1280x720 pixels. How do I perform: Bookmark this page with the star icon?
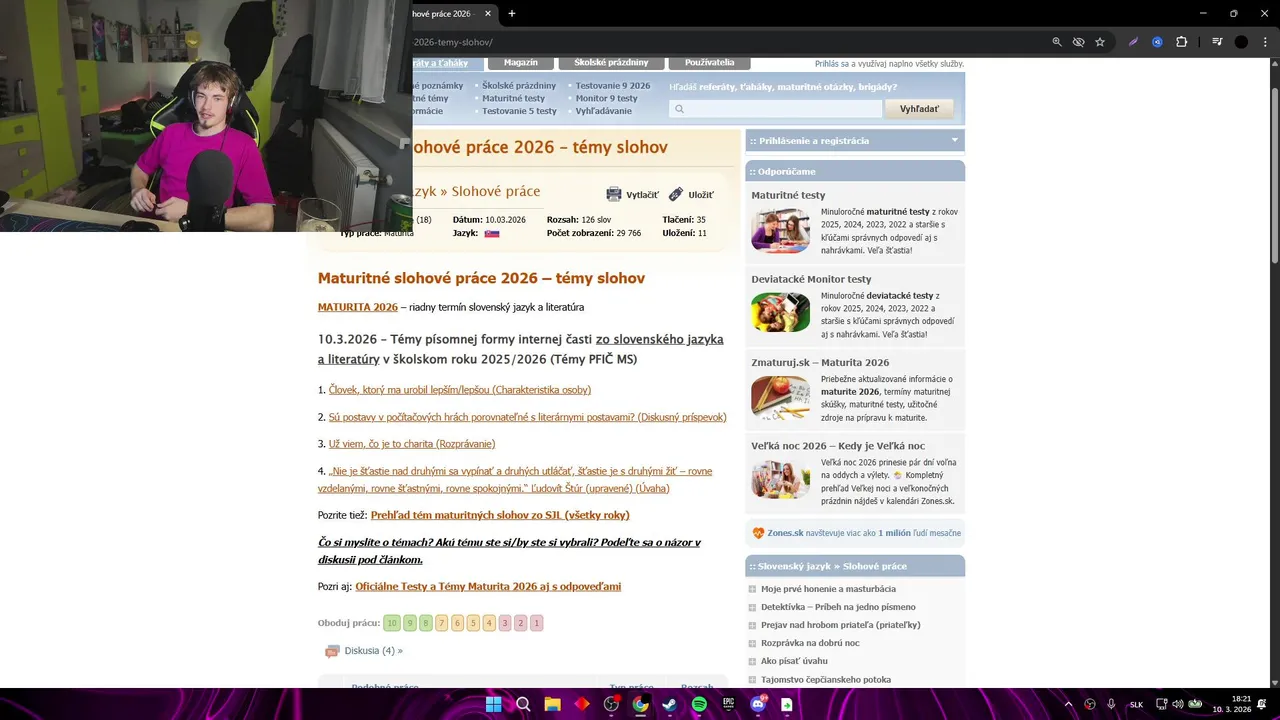[1100, 42]
